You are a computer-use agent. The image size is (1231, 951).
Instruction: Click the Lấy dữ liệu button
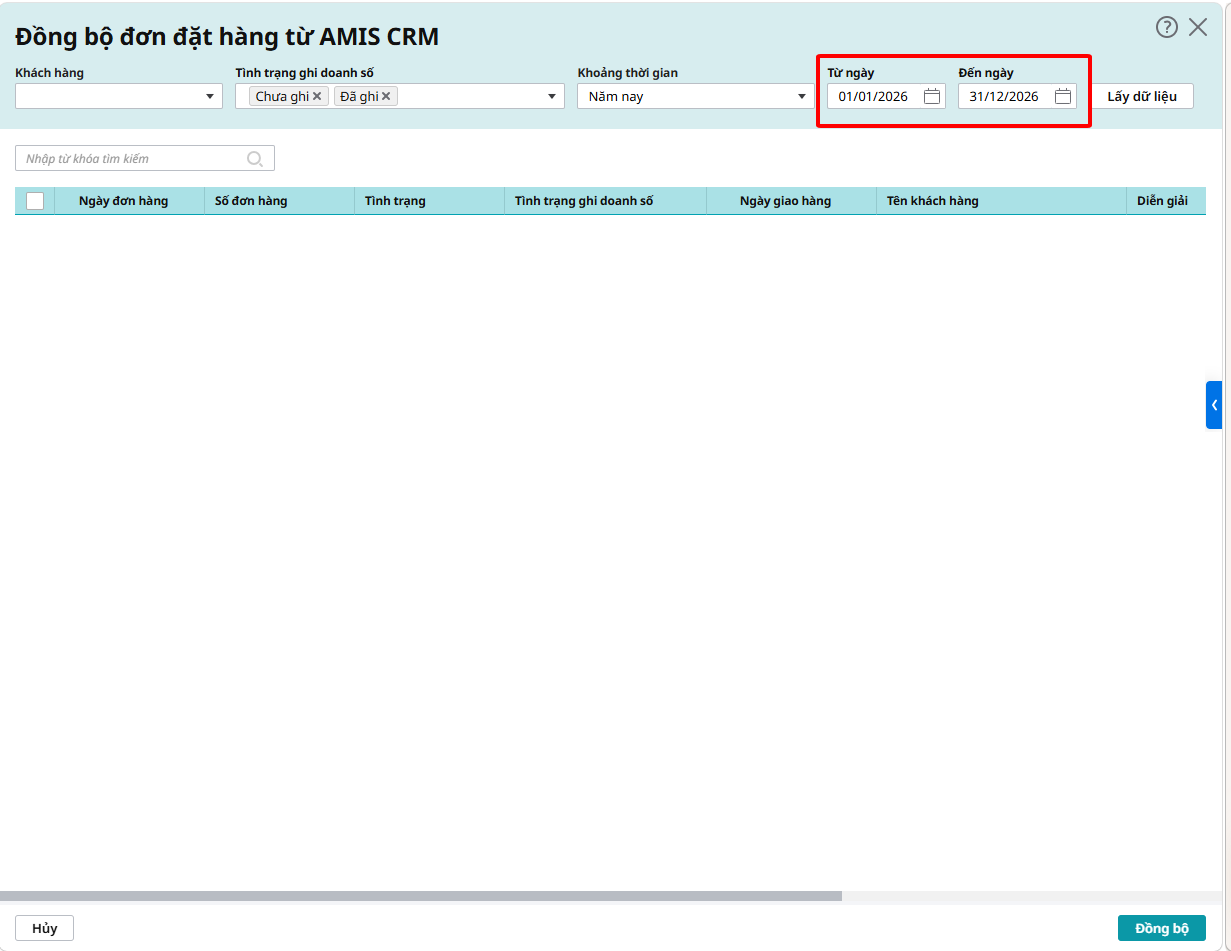[x=1142, y=96]
